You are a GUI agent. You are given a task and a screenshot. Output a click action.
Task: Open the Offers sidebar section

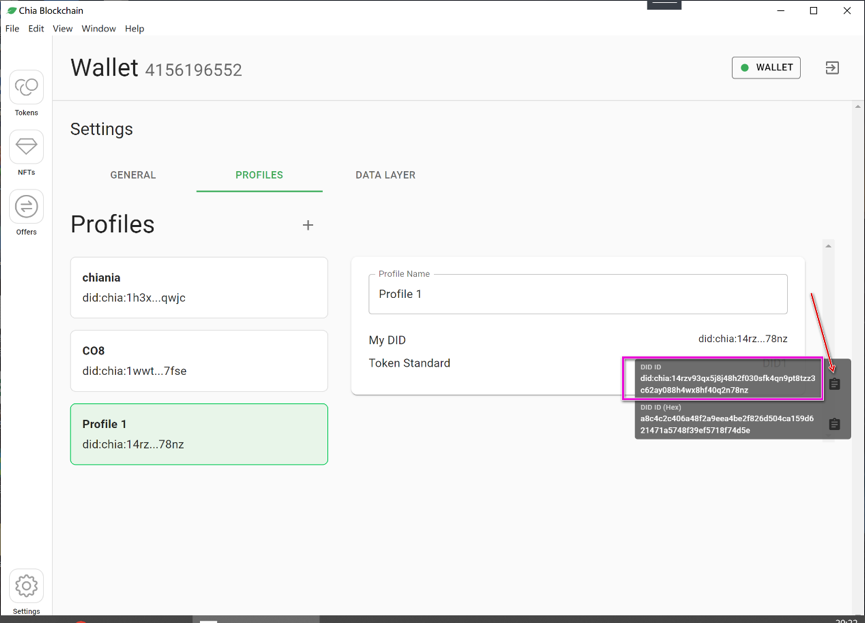pos(26,212)
